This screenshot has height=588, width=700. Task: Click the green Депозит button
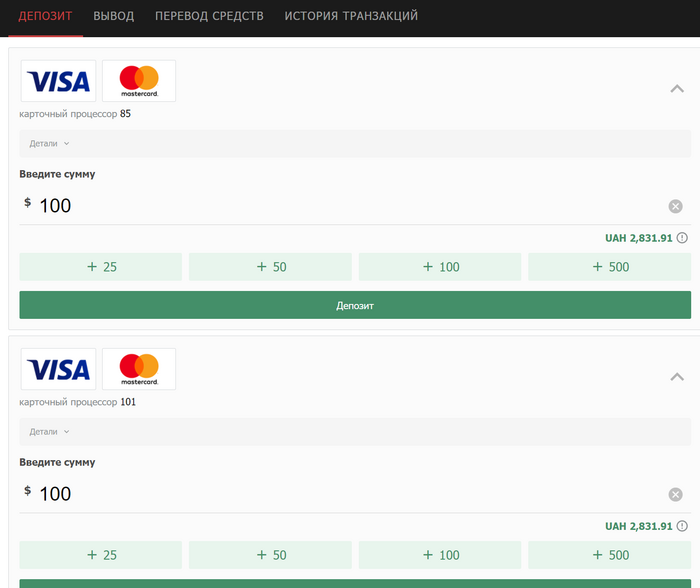pos(355,305)
